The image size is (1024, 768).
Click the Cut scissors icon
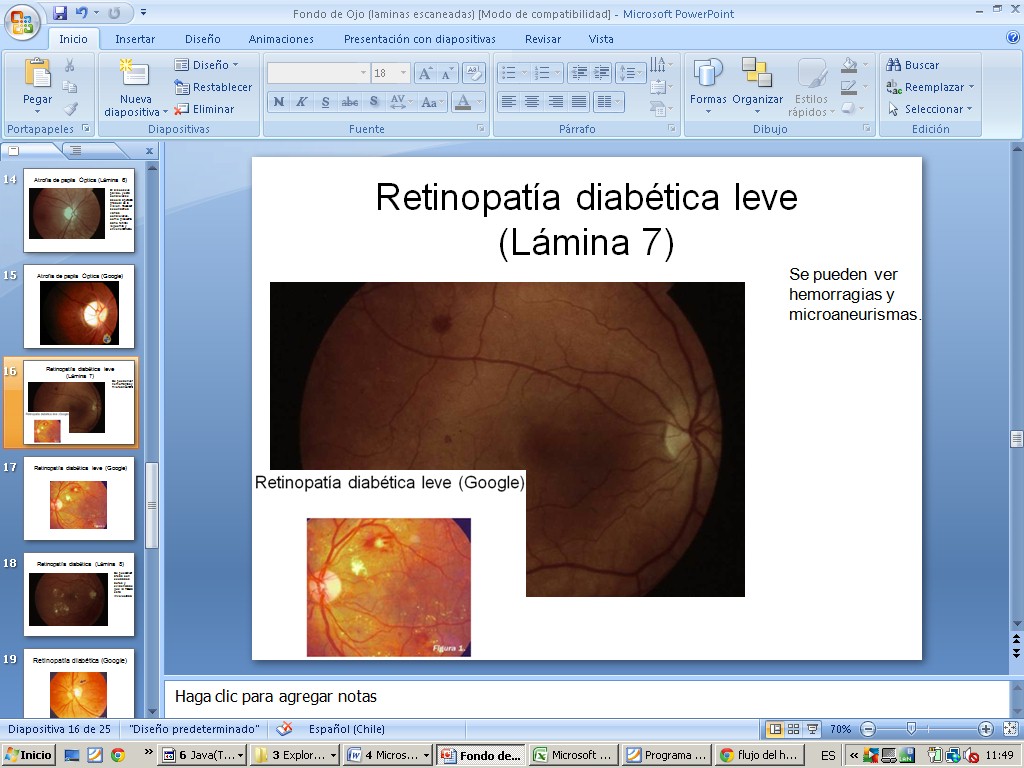[70, 65]
